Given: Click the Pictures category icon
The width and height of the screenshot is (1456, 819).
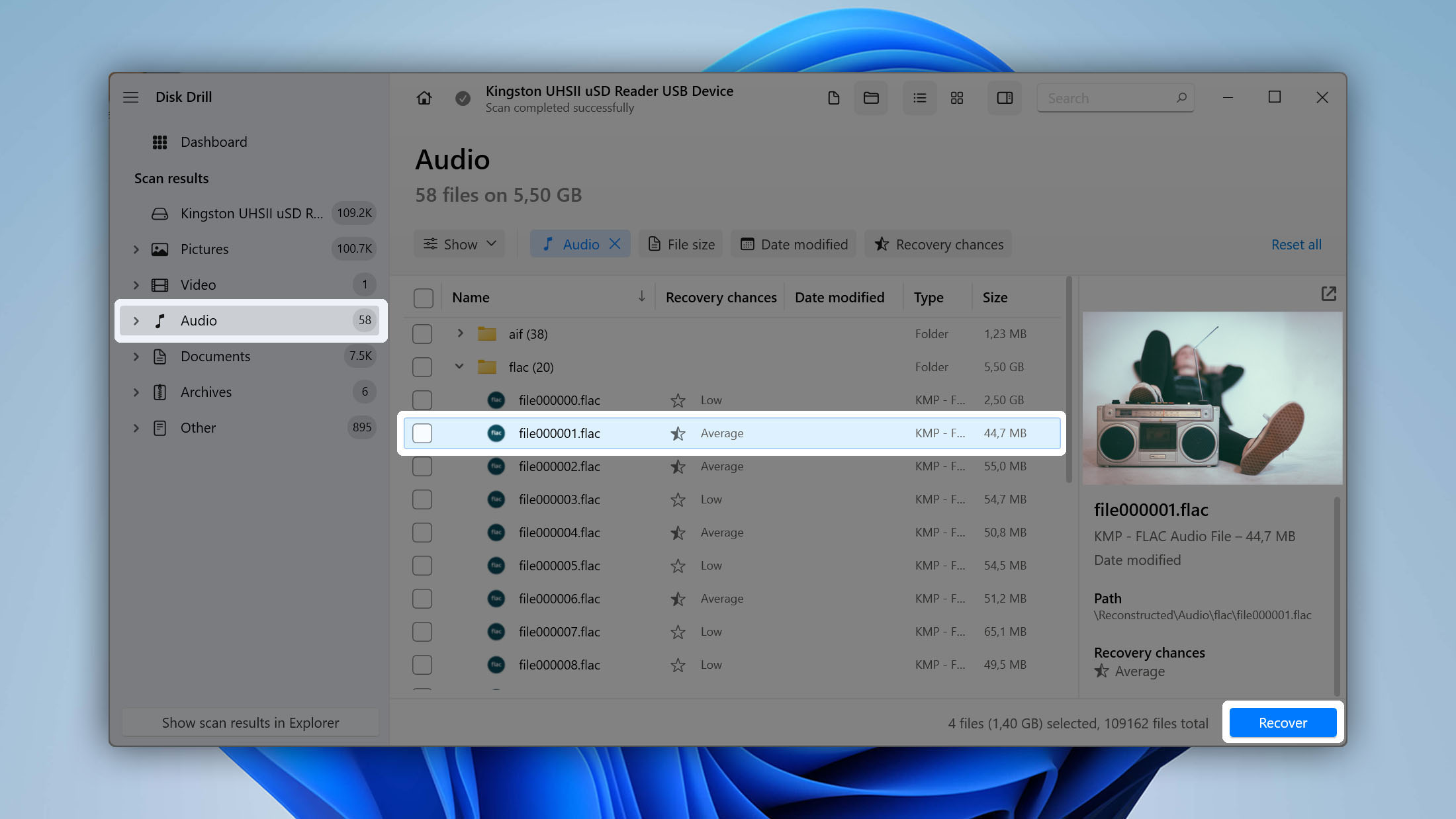Looking at the screenshot, I should [159, 249].
